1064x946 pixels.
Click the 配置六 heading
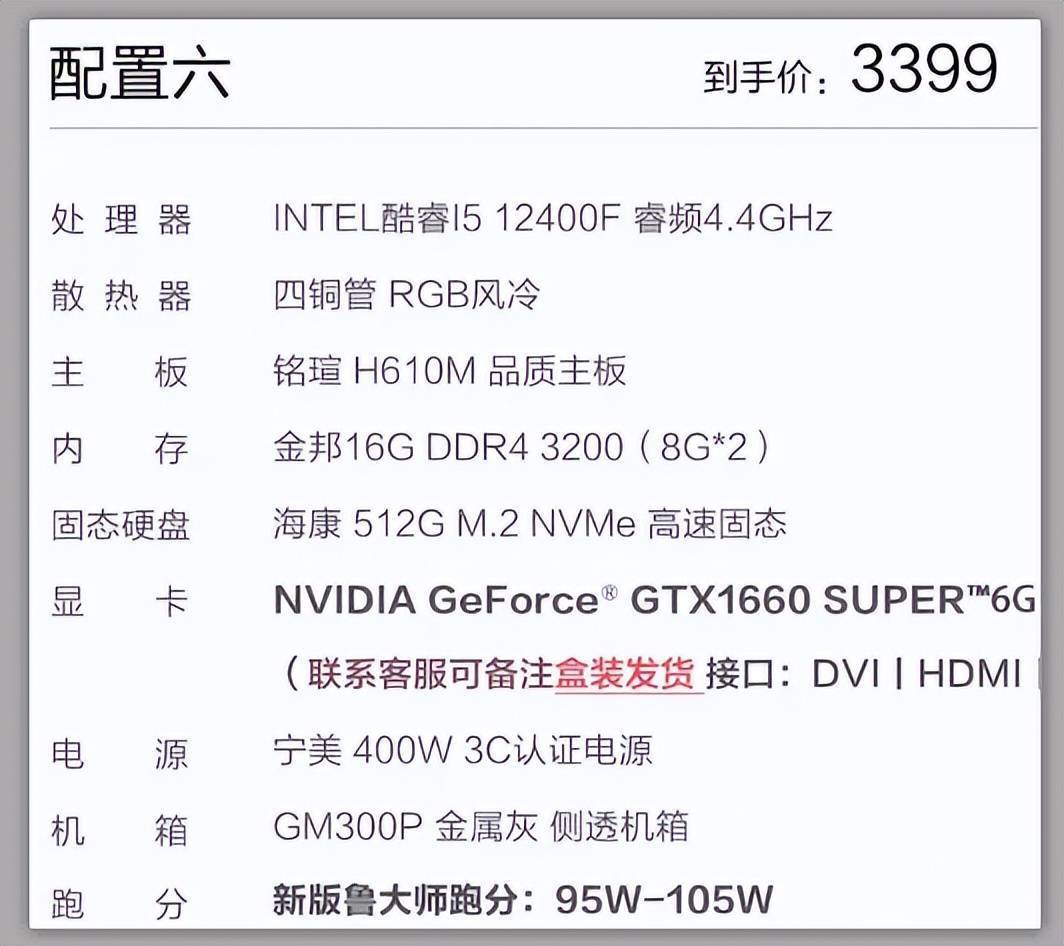(140, 73)
